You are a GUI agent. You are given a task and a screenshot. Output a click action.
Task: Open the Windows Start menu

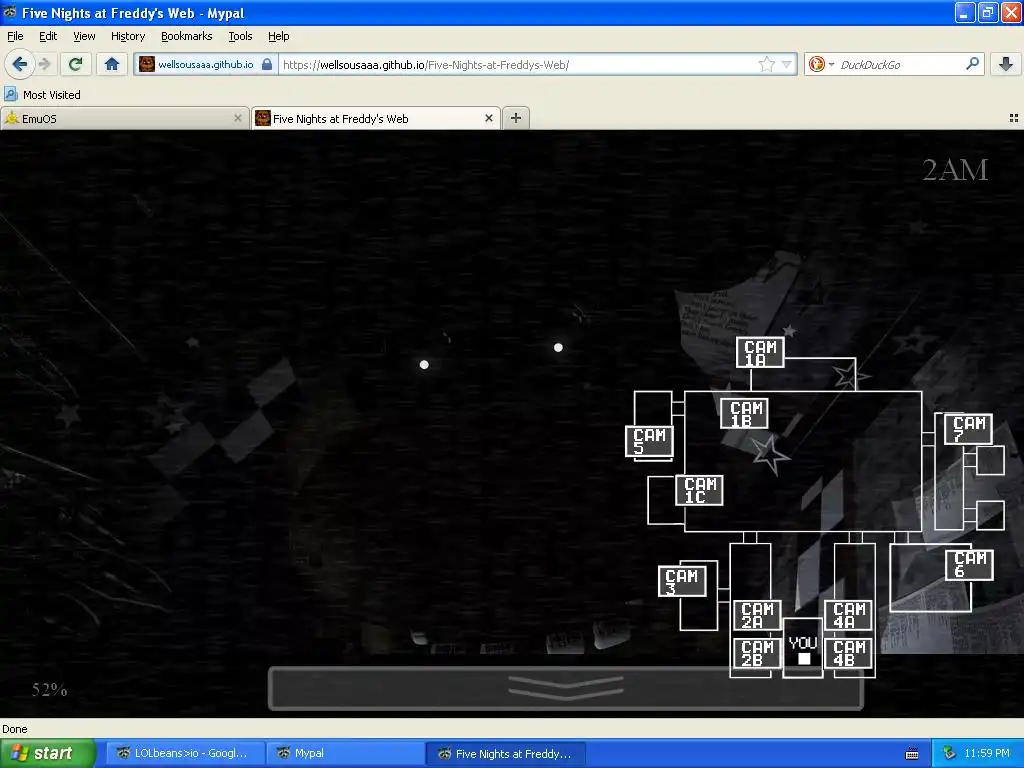click(x=46, y=754)
